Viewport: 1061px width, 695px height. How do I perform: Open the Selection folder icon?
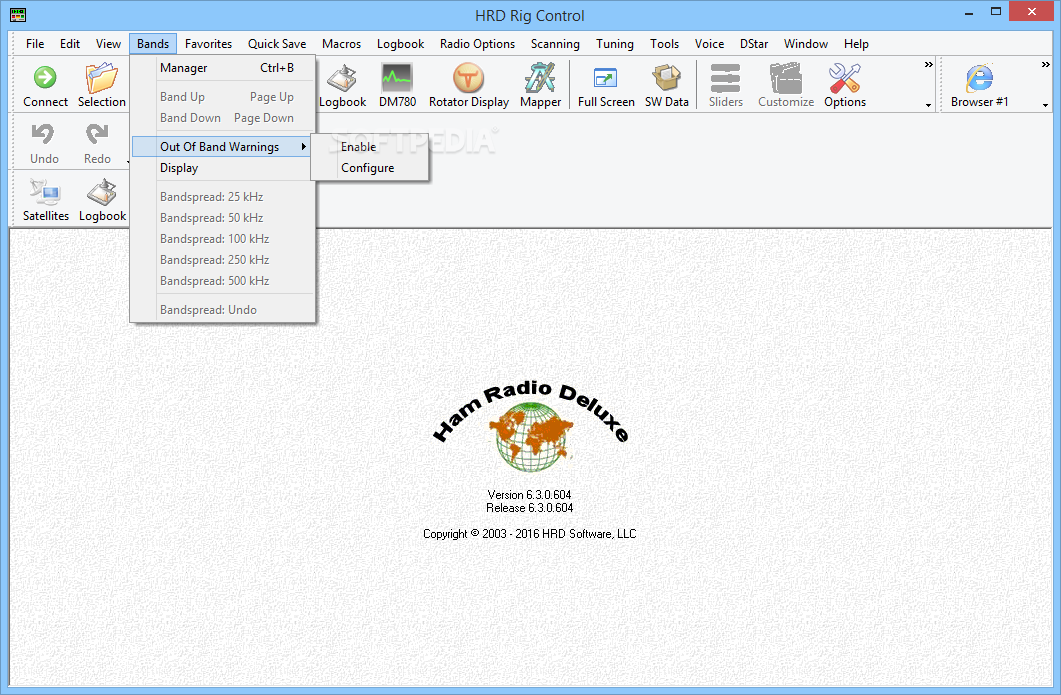(101, 77)
